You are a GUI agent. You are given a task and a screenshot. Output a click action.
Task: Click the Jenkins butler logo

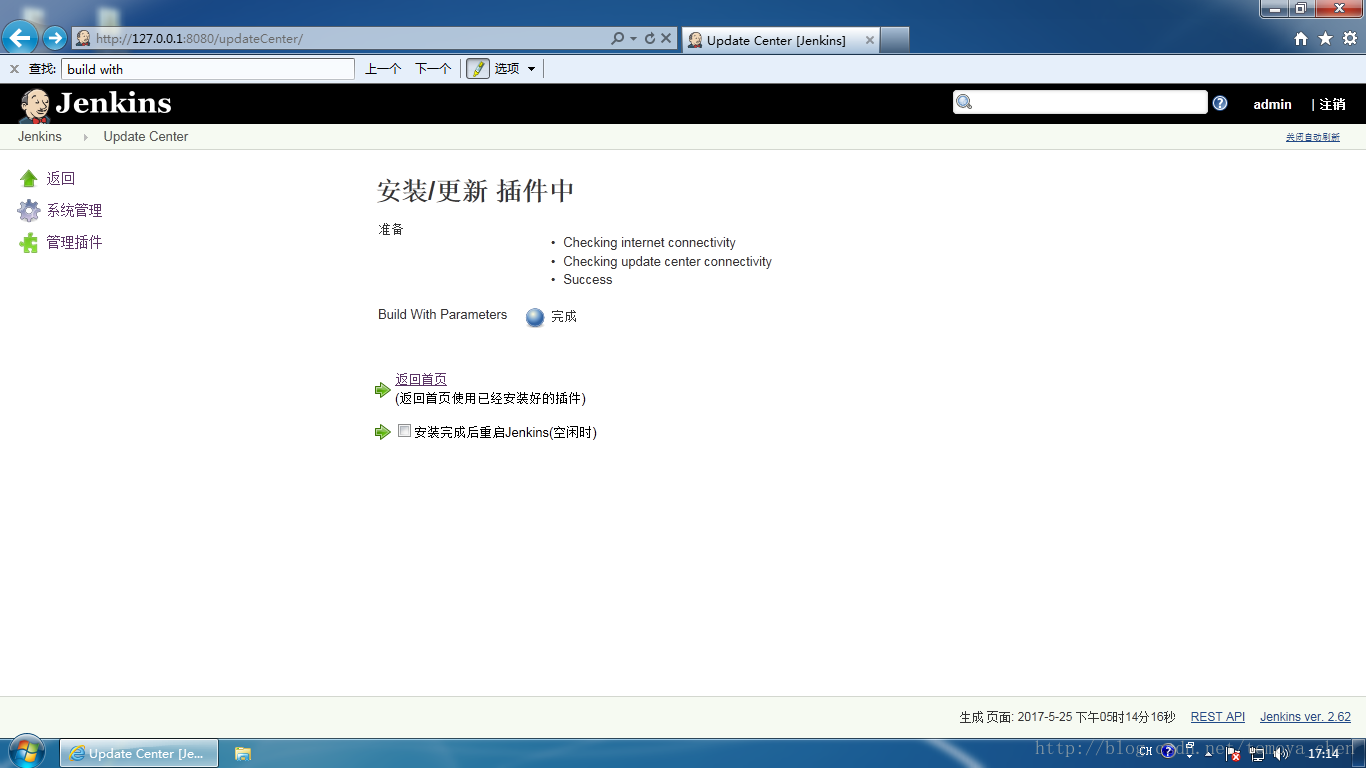35,105
